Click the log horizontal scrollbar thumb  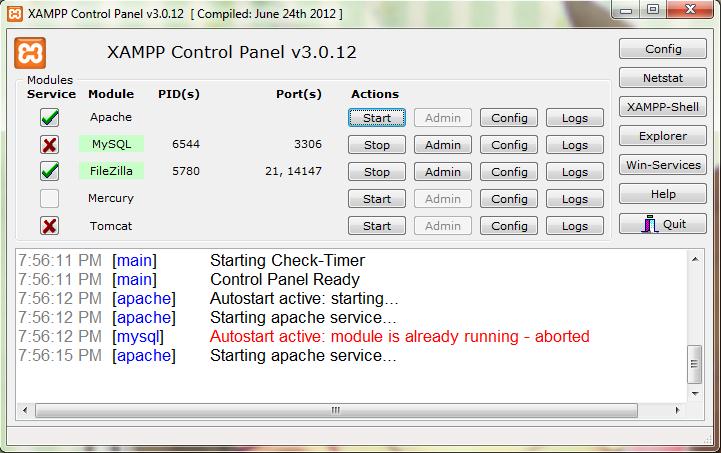[336, 410]
